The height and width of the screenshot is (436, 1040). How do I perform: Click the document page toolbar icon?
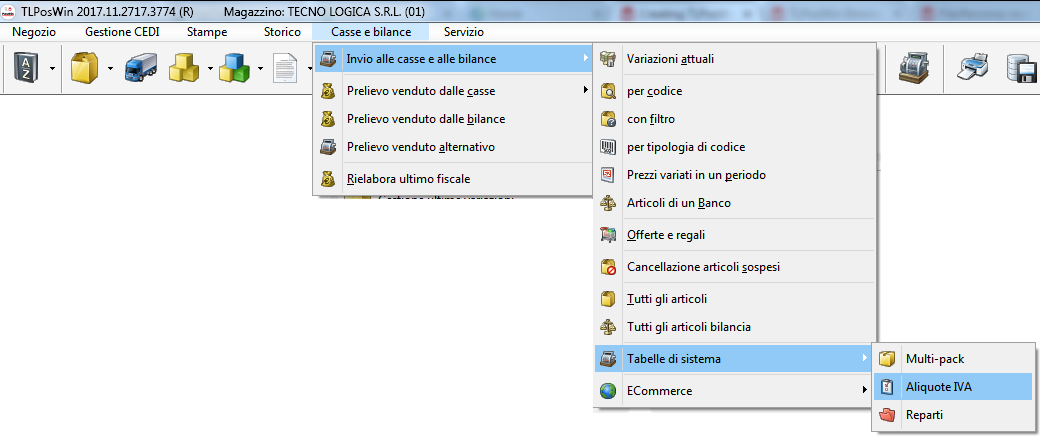(x=285, y=69)
